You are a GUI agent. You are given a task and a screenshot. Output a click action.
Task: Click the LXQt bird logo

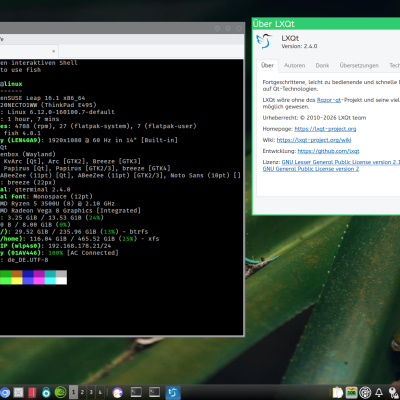coord(264,42)
